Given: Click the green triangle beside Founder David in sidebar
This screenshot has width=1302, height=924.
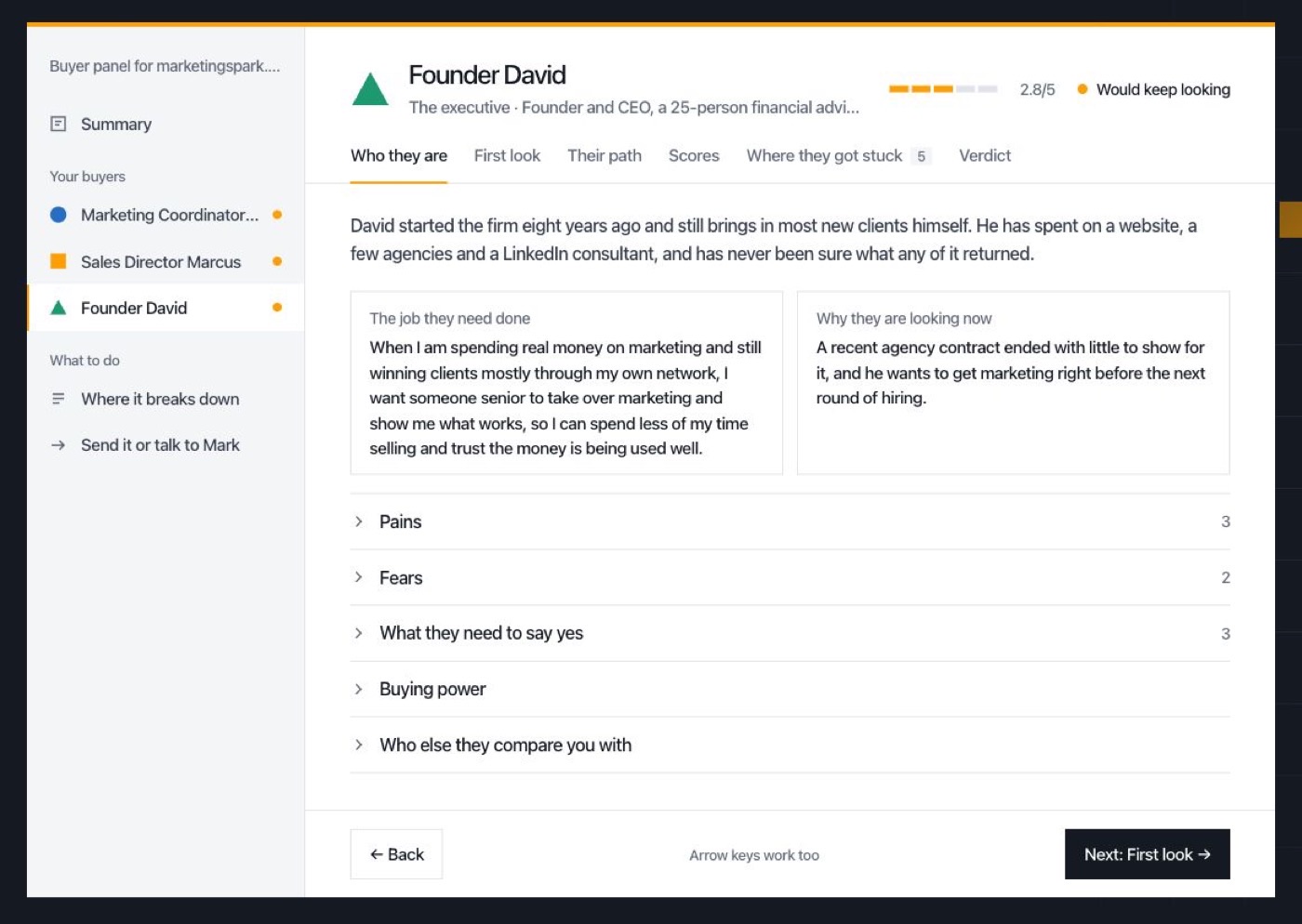Looking at the screenshot, I should coord(58,308).
